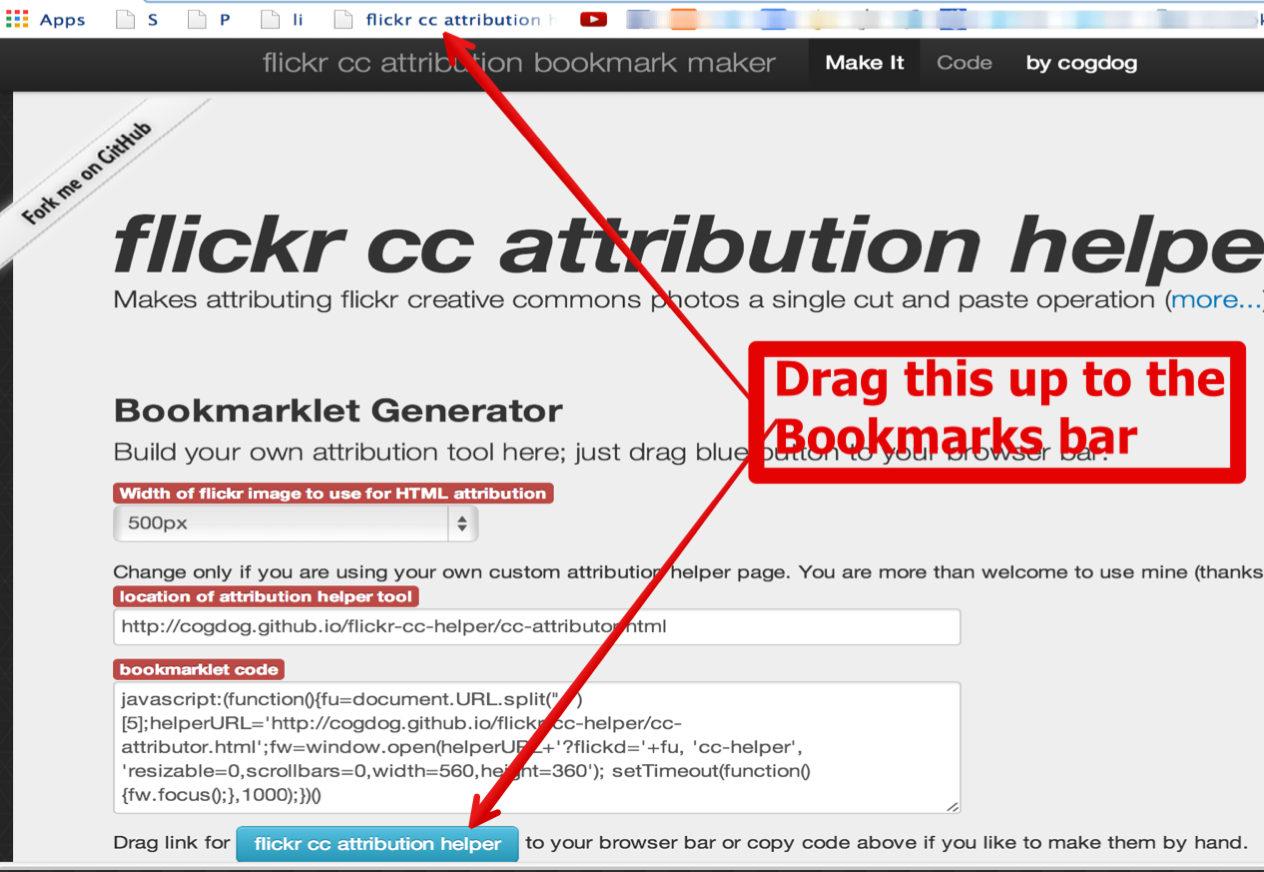The width and height of the screenshot is (1264, 872).
Task: Open the Apps grid in bookmarks bar
Action: [x=46, y=19]
